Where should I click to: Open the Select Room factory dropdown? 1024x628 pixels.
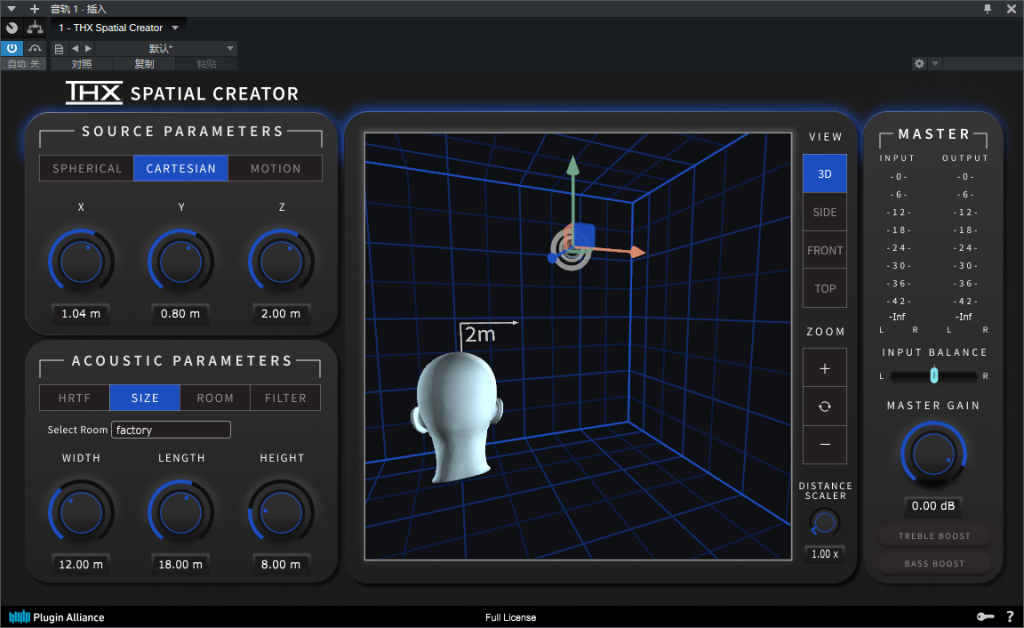click(x=171, y=430)
